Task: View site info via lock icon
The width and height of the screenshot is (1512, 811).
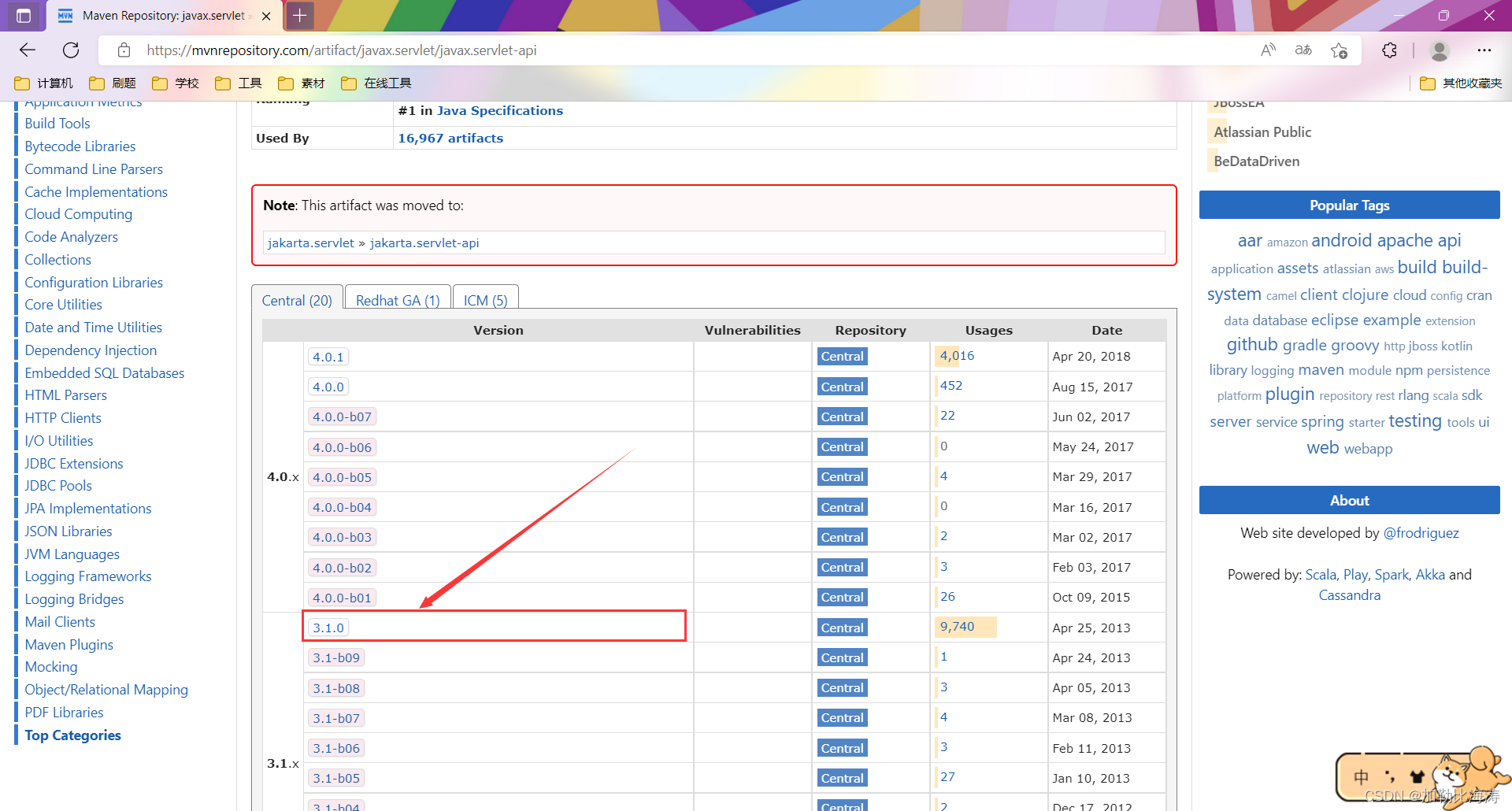Action: (124, 50)
